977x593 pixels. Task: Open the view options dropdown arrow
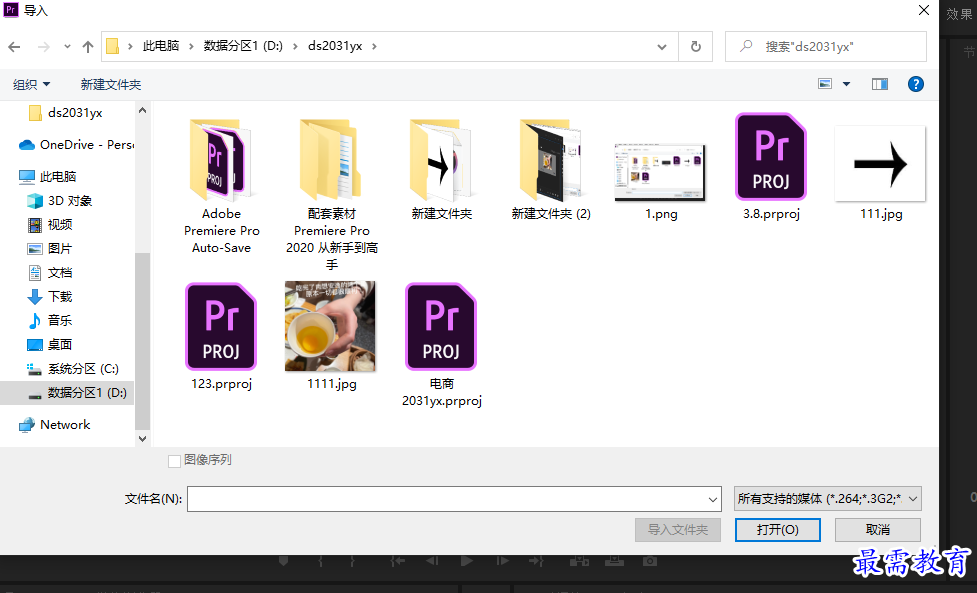tap(846, 84)
